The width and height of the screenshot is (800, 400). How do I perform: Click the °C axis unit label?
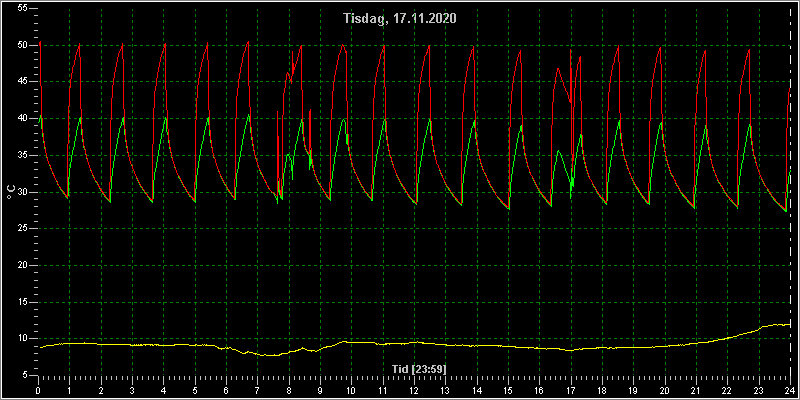pos(11,191)
